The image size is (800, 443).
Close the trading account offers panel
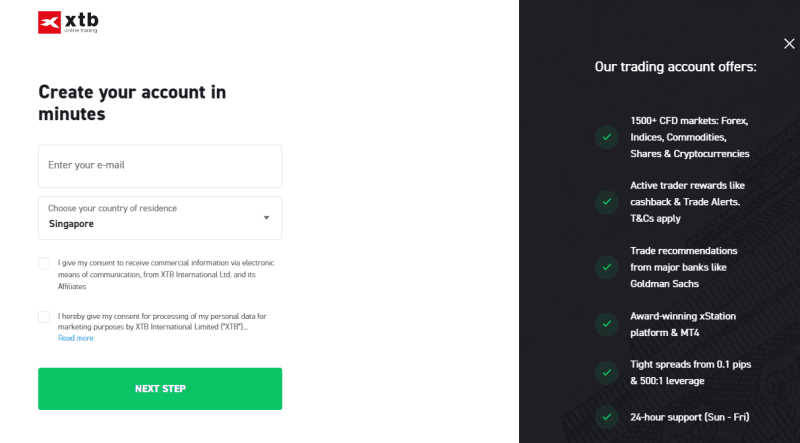click(x=789, y=43)
